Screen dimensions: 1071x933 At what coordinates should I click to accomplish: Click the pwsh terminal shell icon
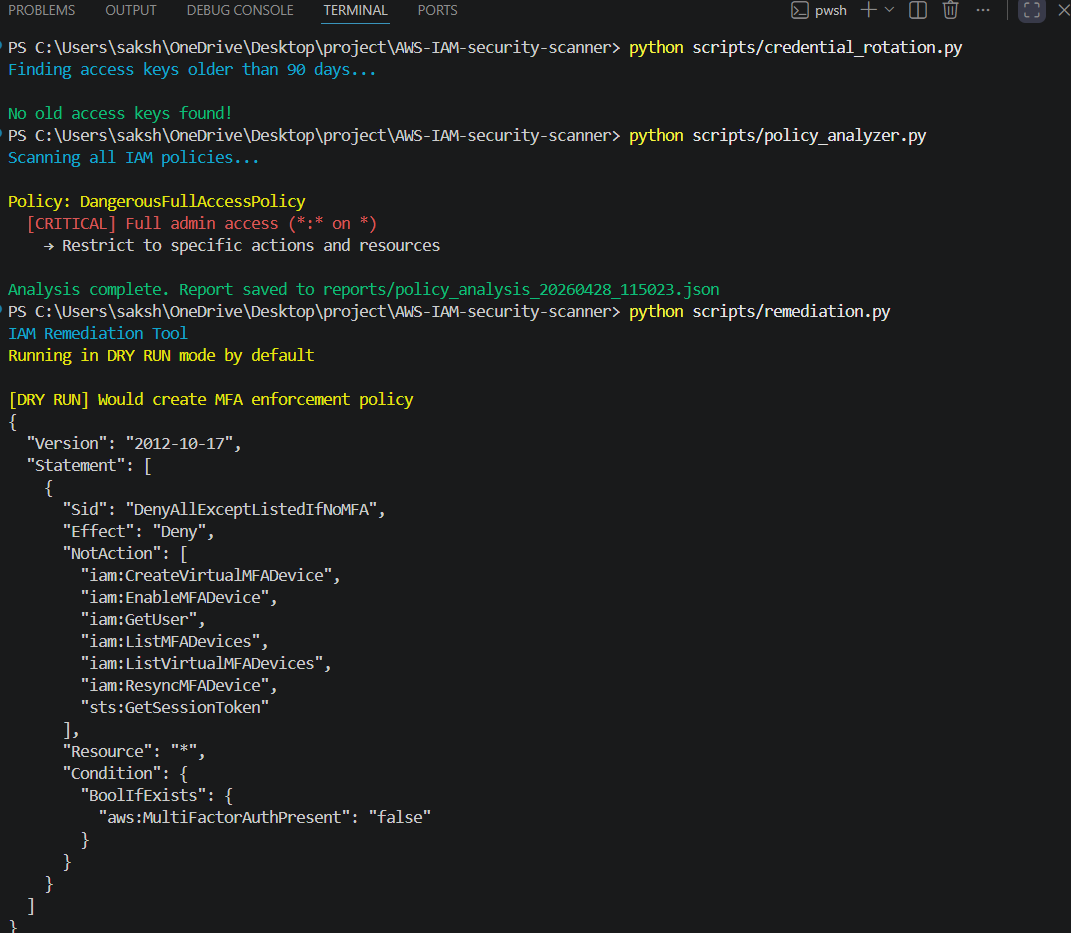coord(799,10)
